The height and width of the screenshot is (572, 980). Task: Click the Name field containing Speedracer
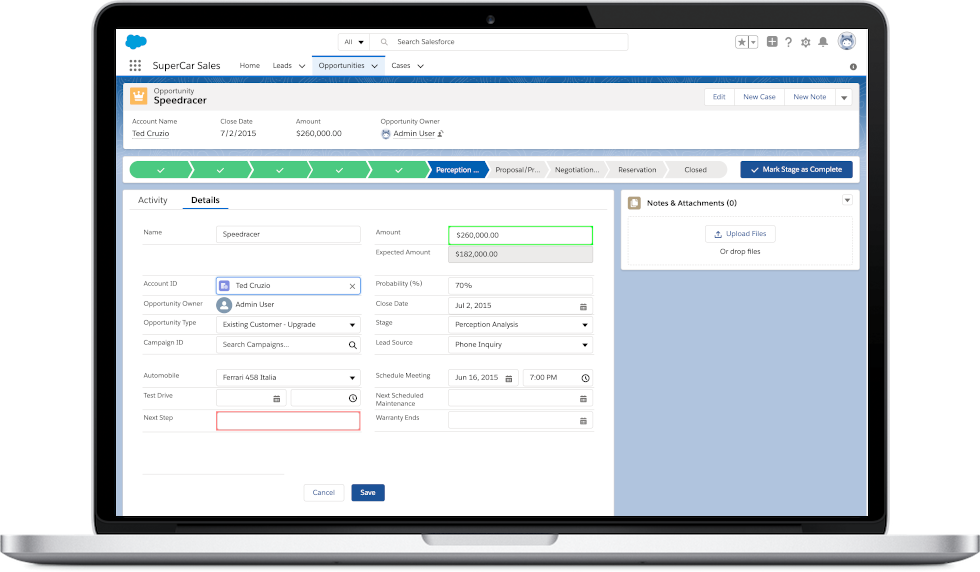288,234
